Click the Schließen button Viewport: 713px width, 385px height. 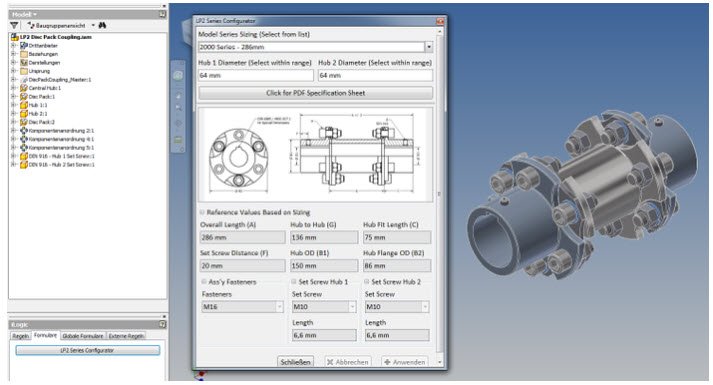[x=296, y=362]
